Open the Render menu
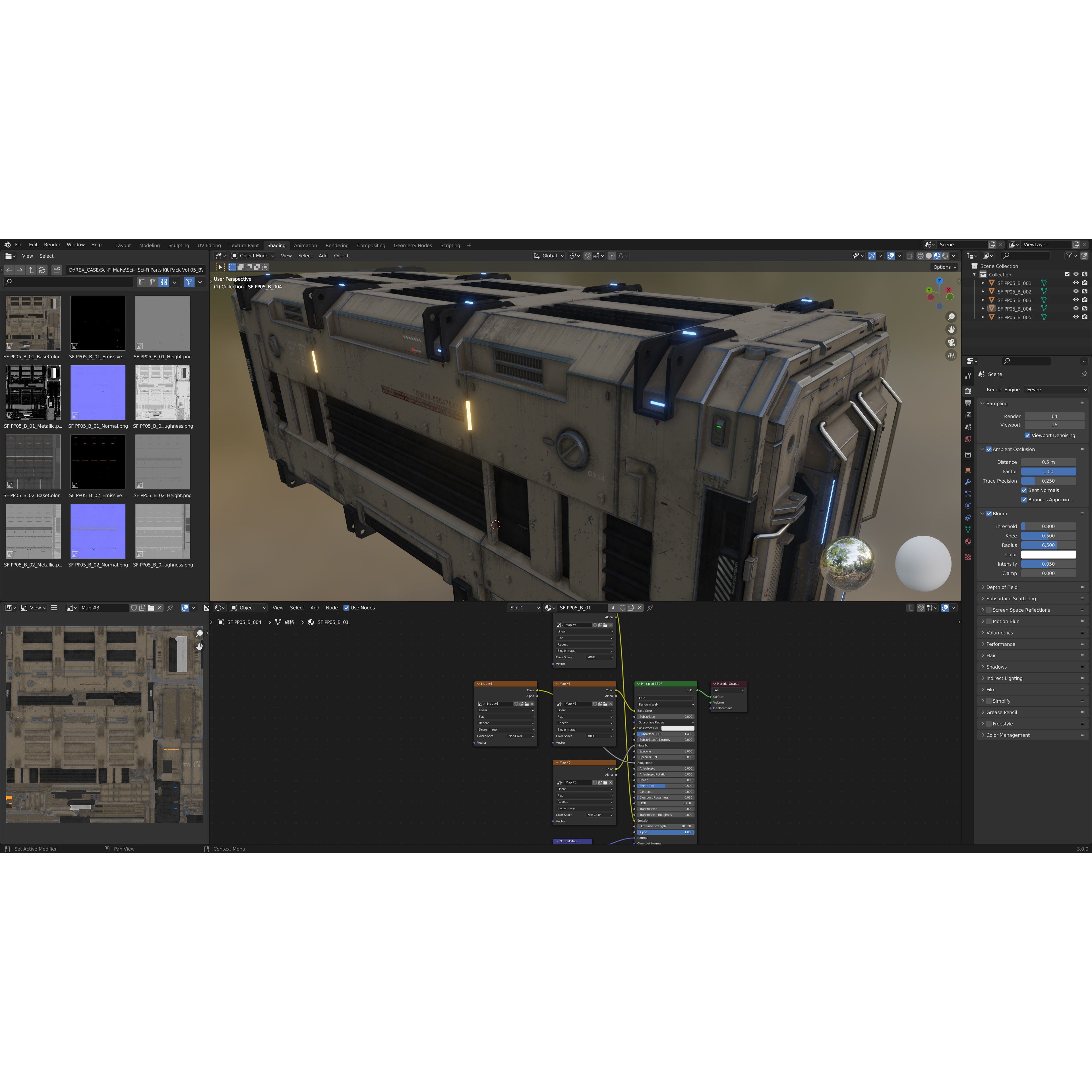 click(52, 245)
